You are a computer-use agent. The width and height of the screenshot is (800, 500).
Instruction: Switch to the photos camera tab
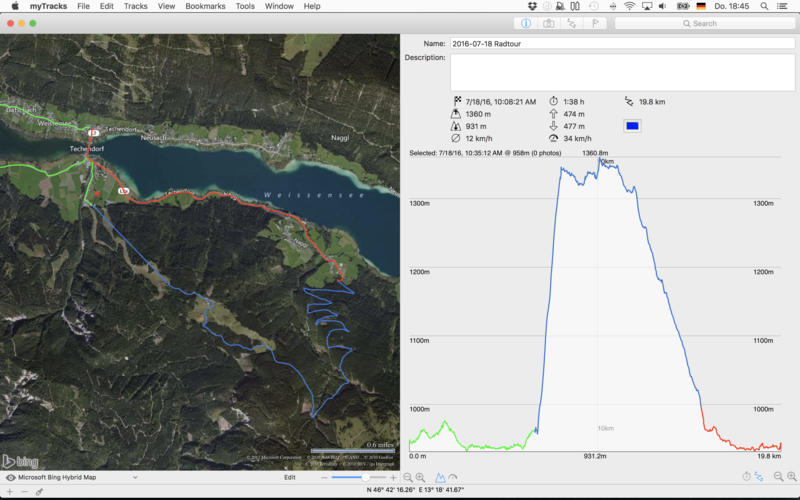548,23
